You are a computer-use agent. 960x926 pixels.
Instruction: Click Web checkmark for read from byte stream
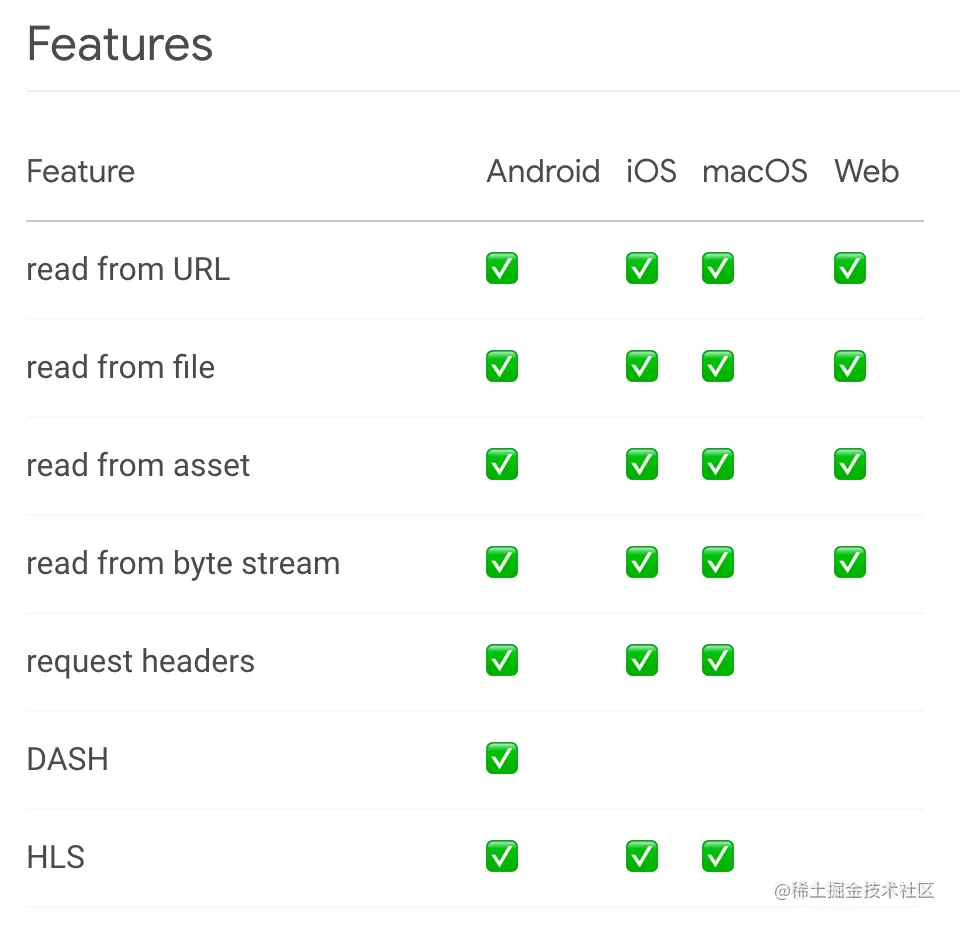(849, 562)
